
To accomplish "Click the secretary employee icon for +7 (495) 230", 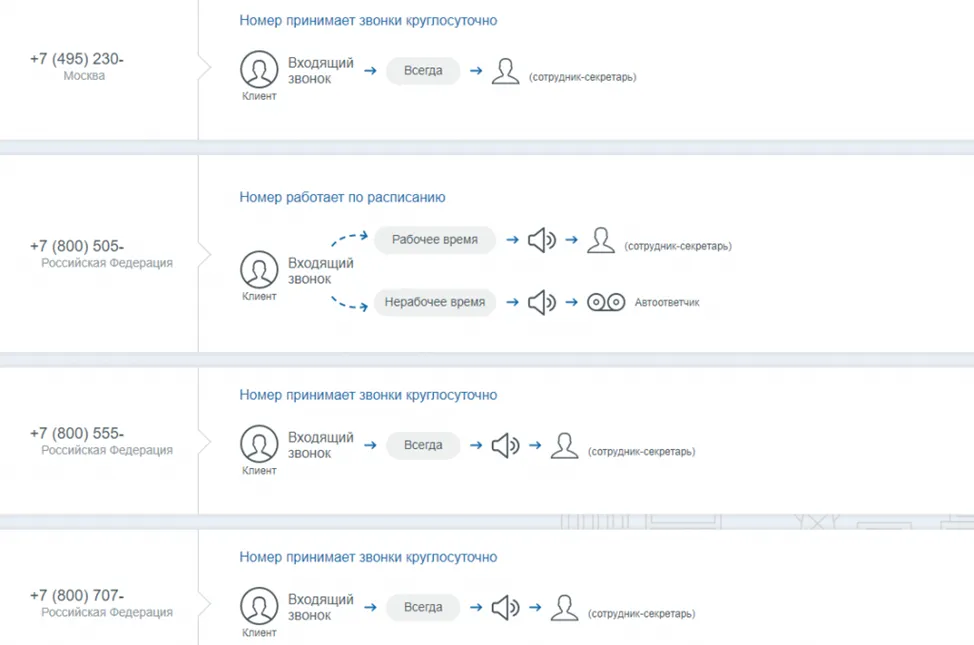I will click(506, 71).
